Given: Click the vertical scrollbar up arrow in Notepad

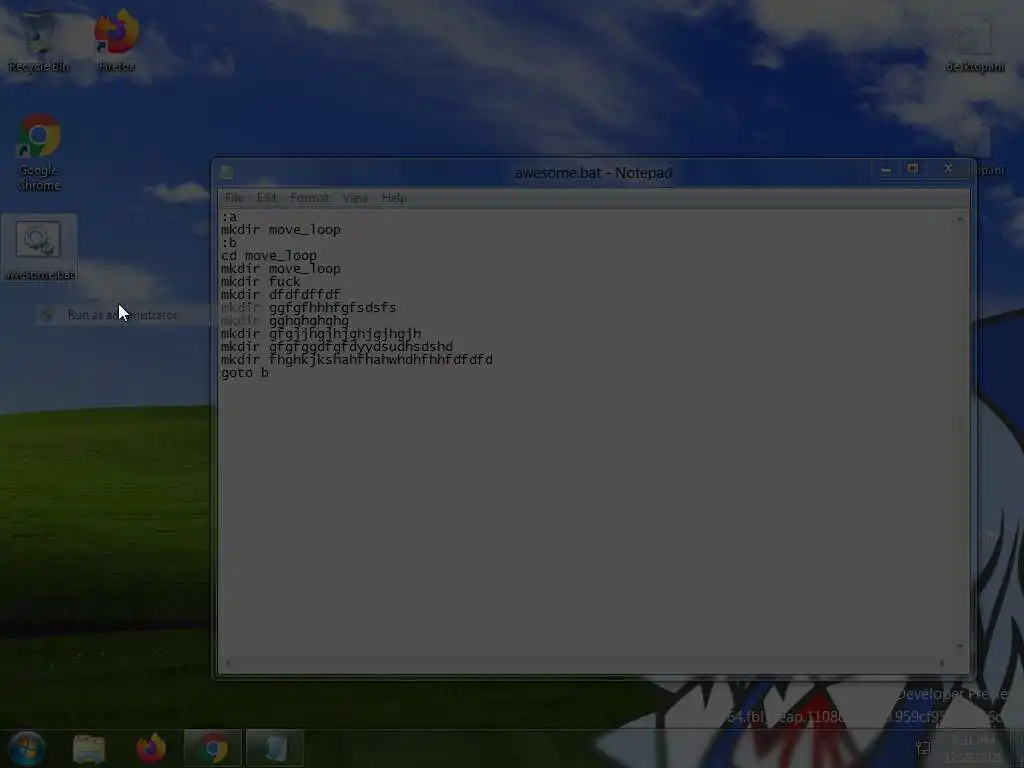Looking at the screenshot, I should 959,219.
